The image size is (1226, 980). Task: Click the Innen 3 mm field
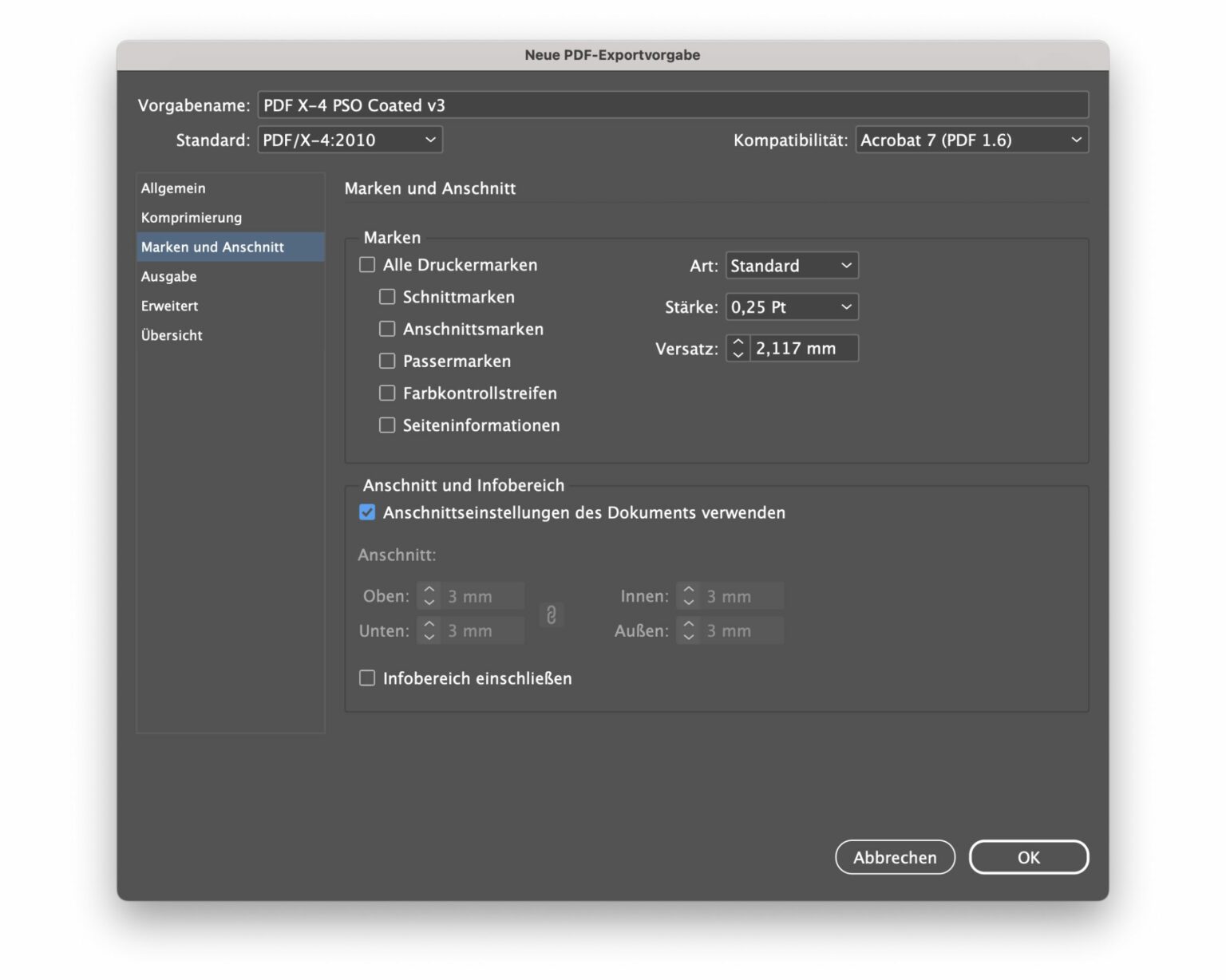pos(742,596)
